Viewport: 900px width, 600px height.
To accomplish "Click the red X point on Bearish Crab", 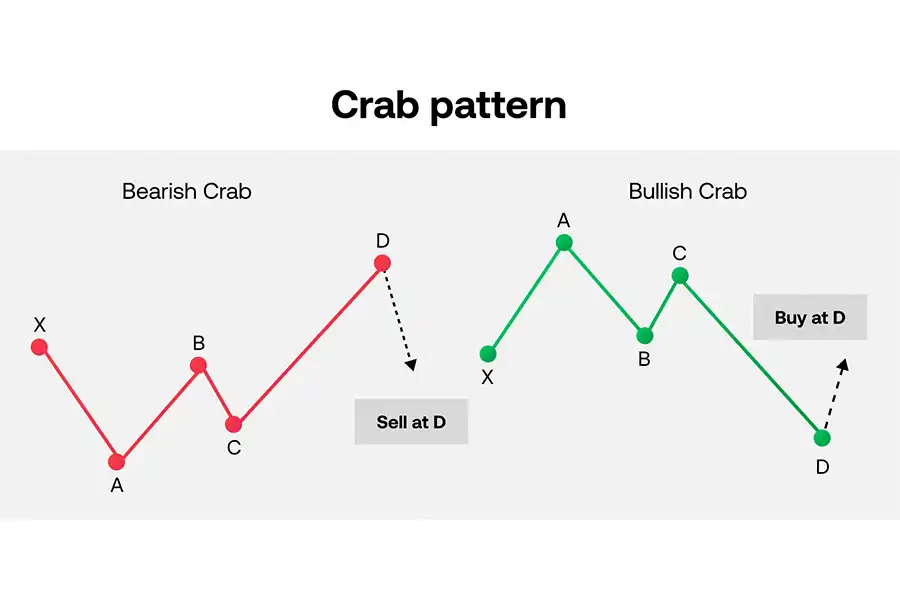I will [39, 347].
